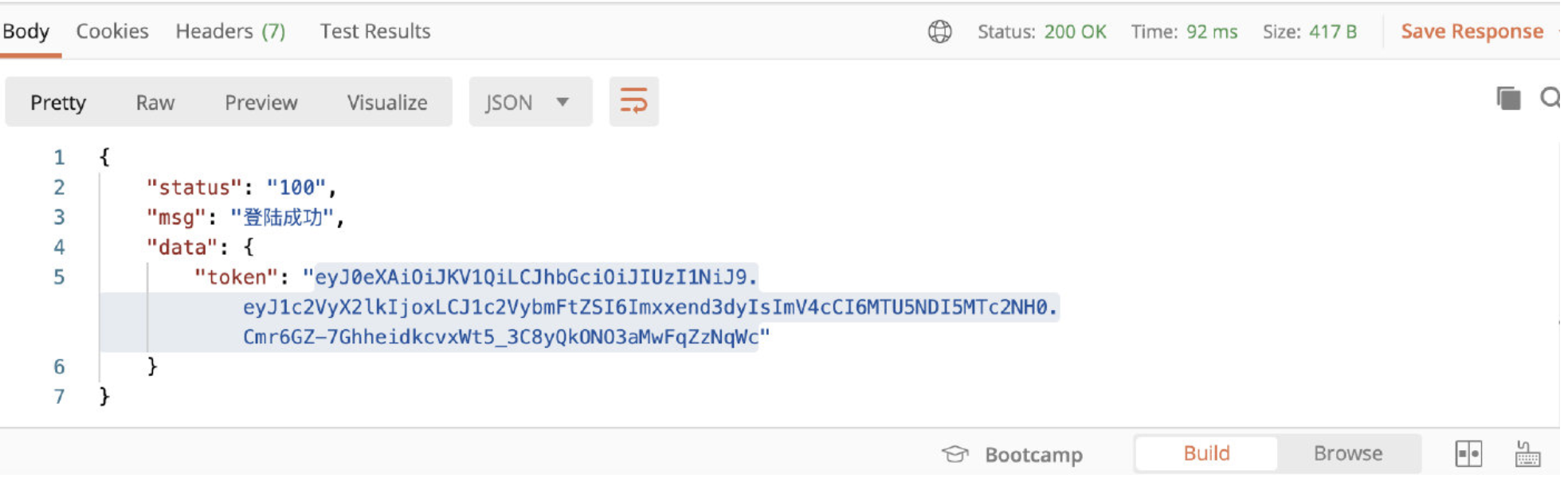Screen dimensions: 1568x478
Task: Click the Bootcamp graduation cap icon
Action: [x=955, y=454]
